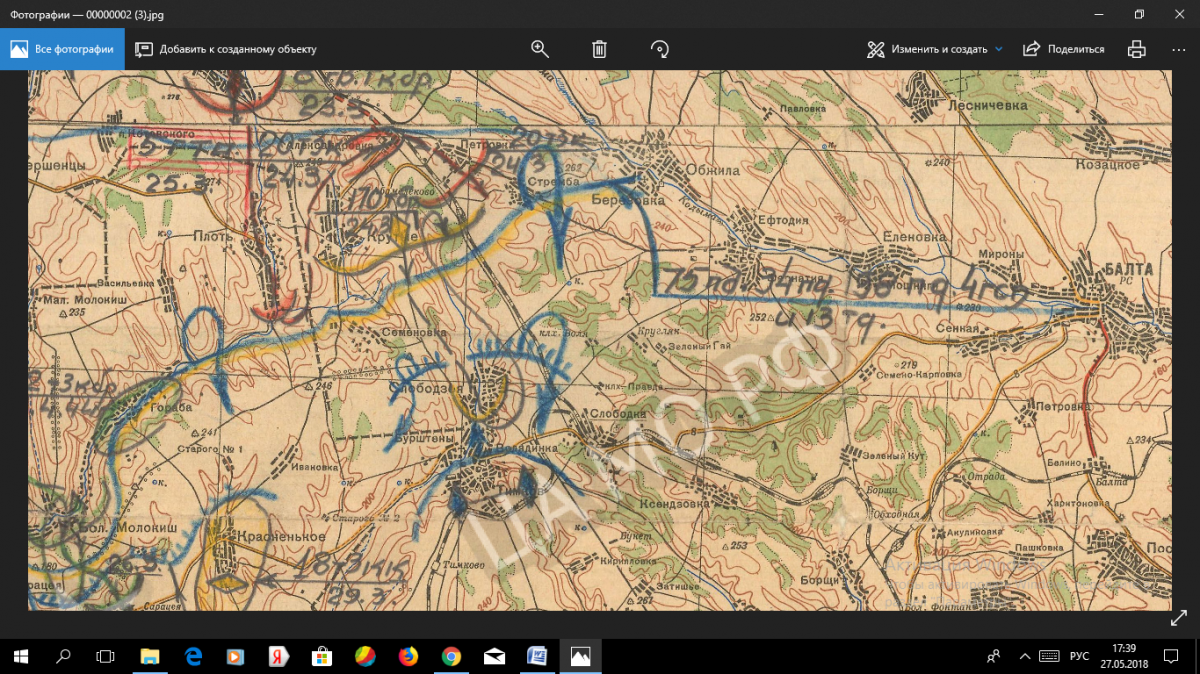Click the Print icon
This screenshot has width=1200, height=674.
[x=1136, y=49]
